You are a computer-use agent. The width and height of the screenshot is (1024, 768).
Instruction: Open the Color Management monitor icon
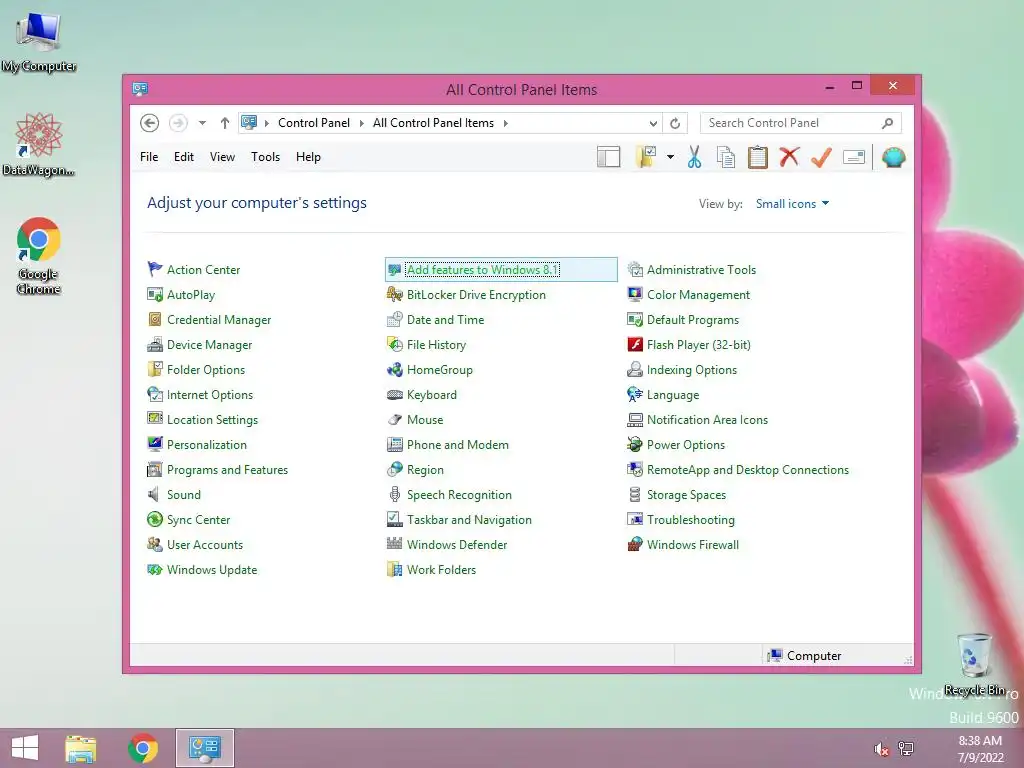[635, 295]
